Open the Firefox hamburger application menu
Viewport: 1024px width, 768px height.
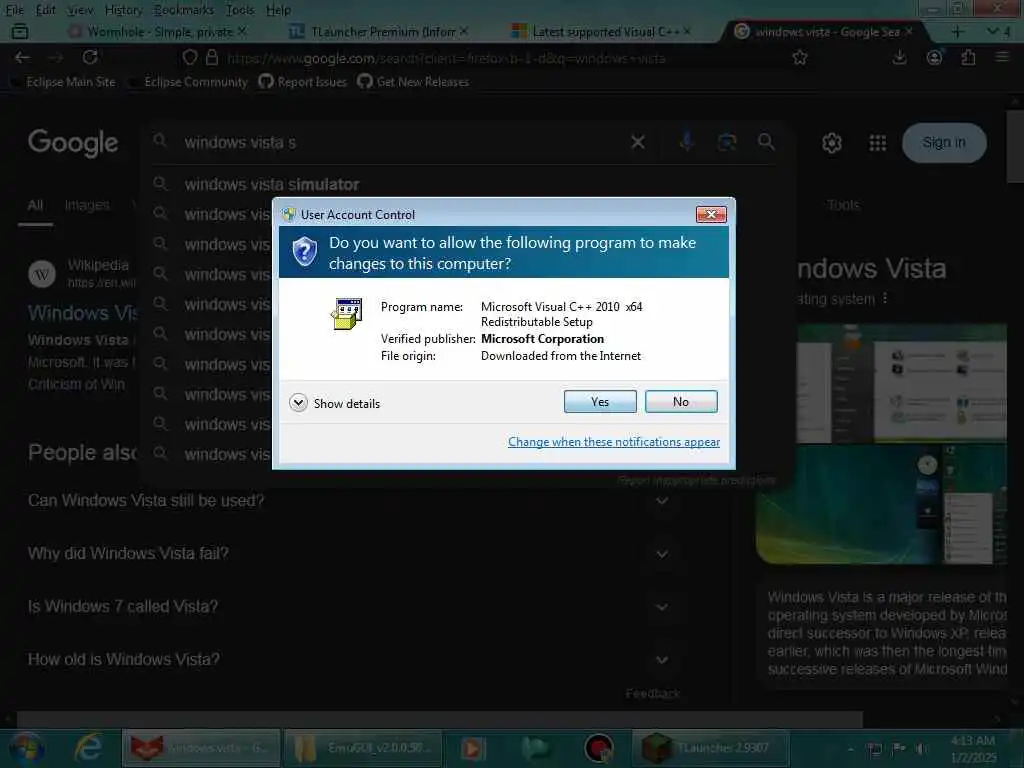(x=1002, y=57)
